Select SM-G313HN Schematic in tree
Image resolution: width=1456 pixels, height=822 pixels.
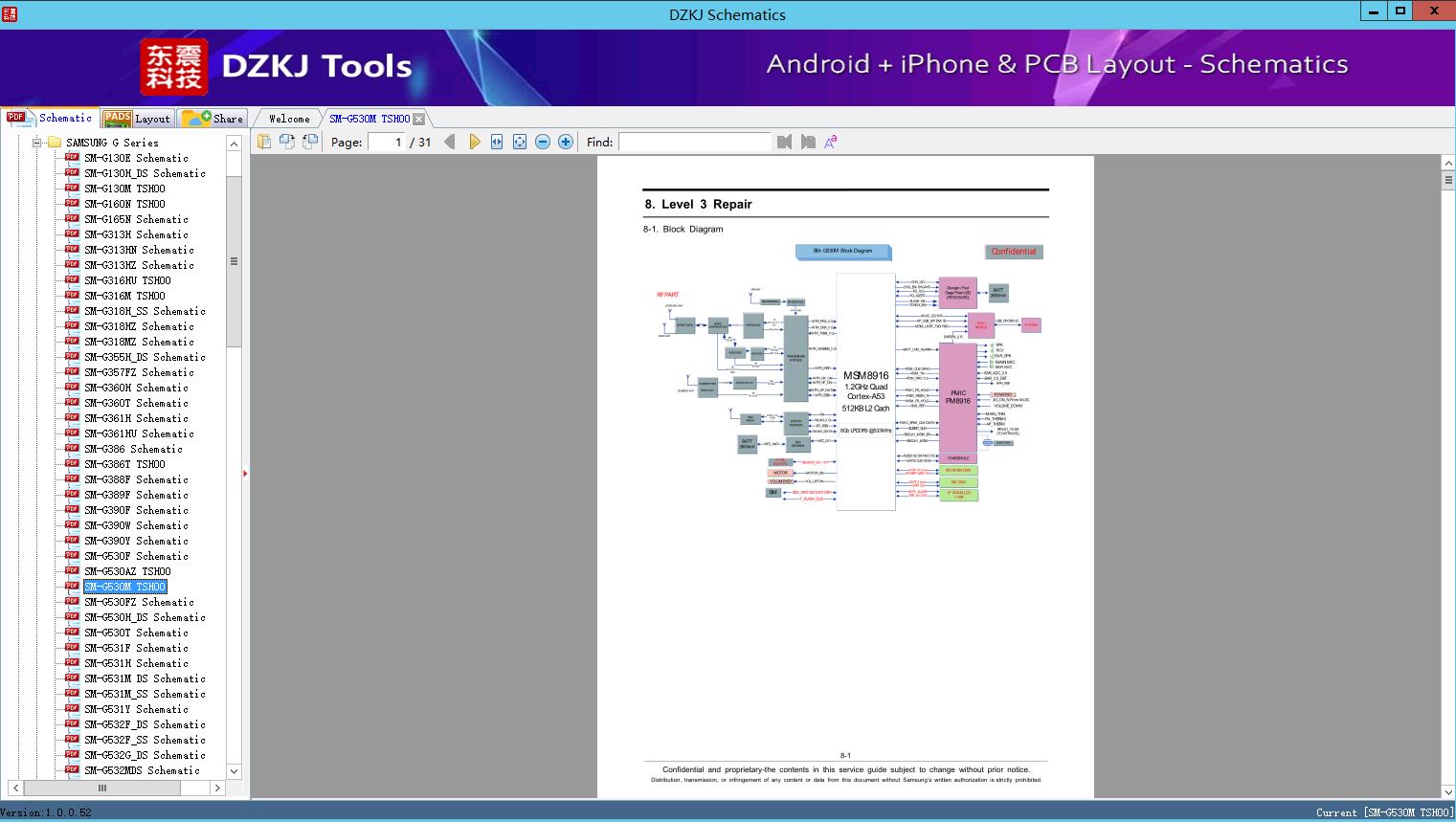(139, 250)
